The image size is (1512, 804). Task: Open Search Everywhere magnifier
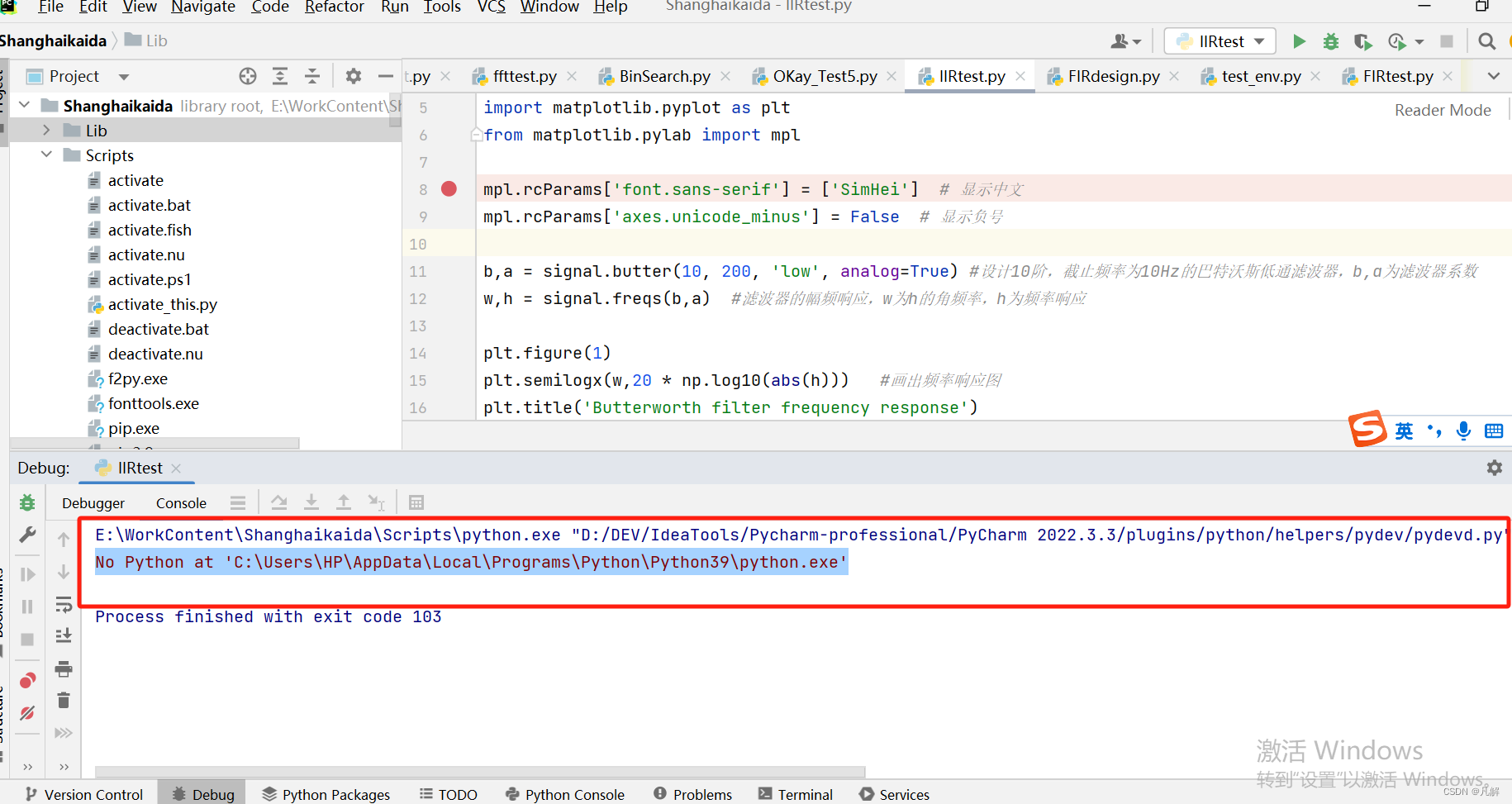click(1486, 41)
